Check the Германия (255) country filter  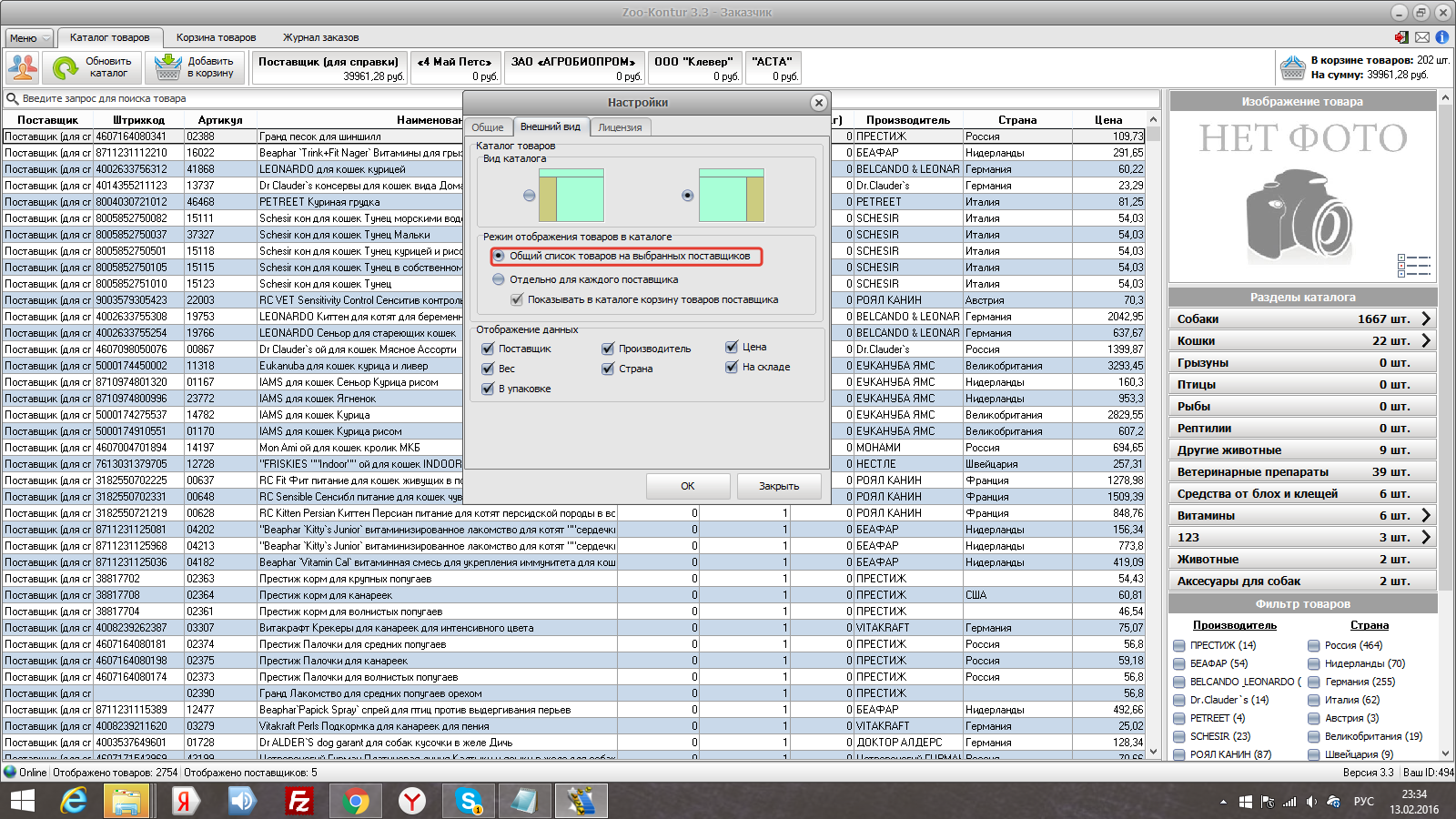pyautogui.click(x=1314, y=682)
